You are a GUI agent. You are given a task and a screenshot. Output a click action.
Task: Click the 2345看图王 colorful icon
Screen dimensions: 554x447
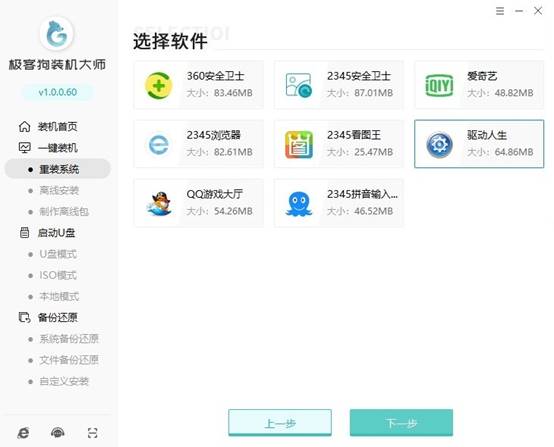(x=299, y=144)
